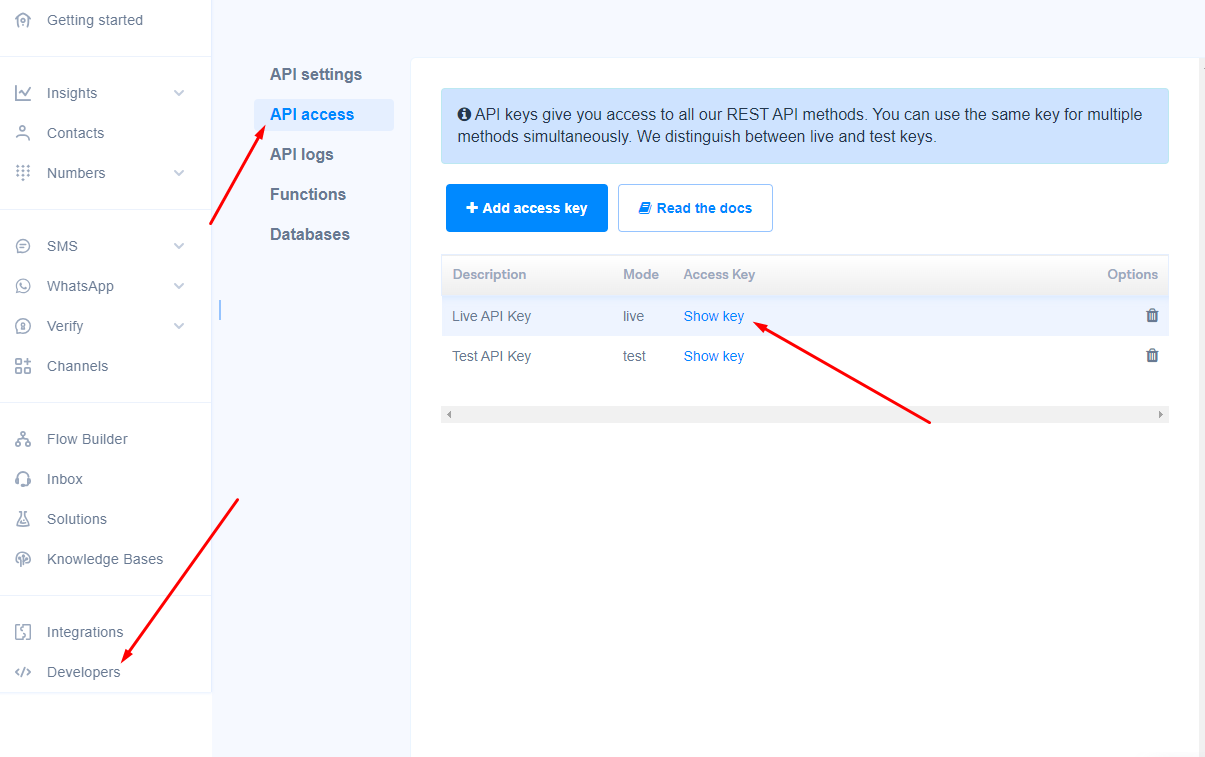Show key for Test API Key
The height and width of the screenshot is (757, 1205).
pos(714,356)
